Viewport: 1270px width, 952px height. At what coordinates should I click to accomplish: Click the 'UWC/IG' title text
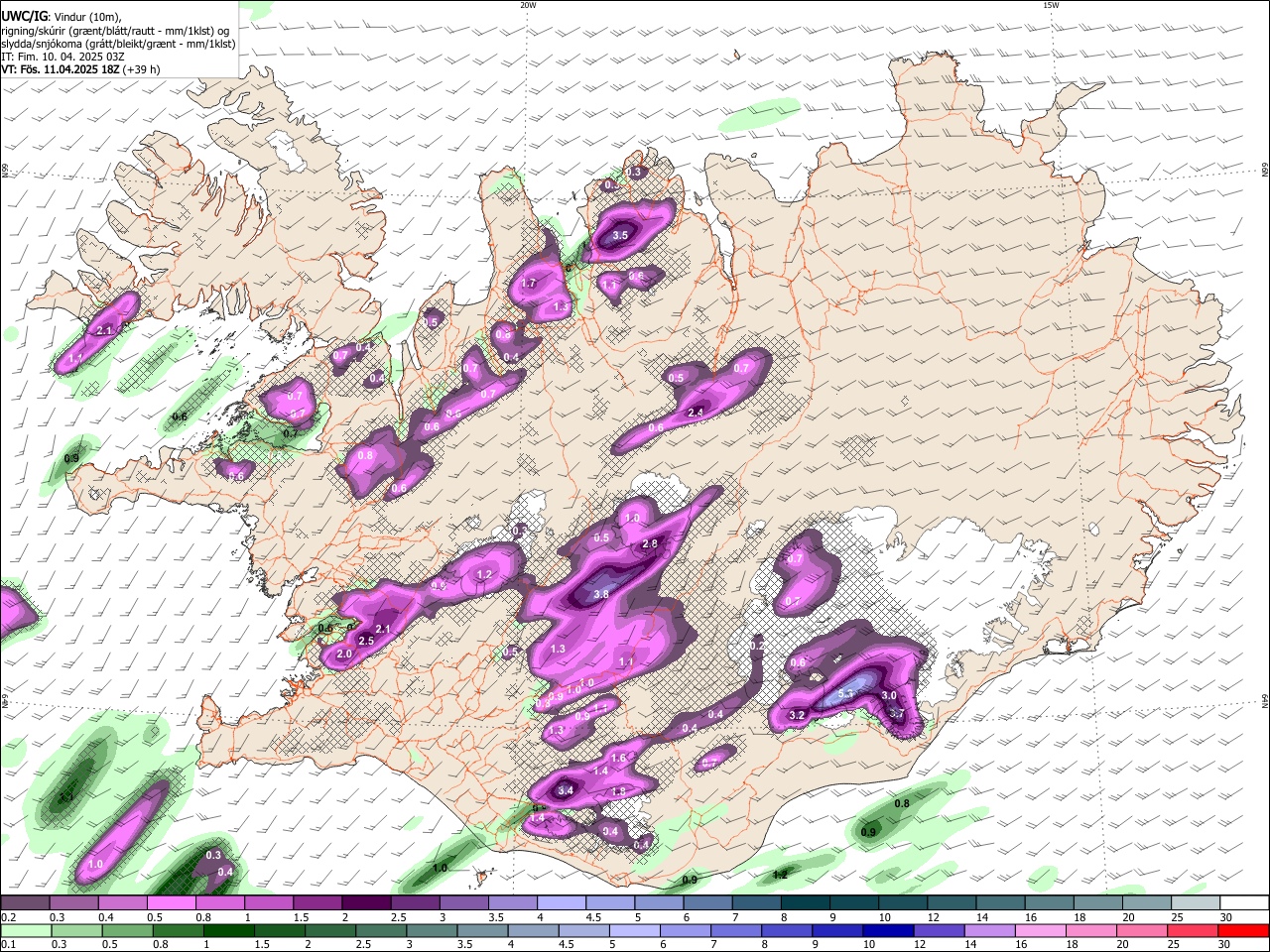[x=24, y=16]
